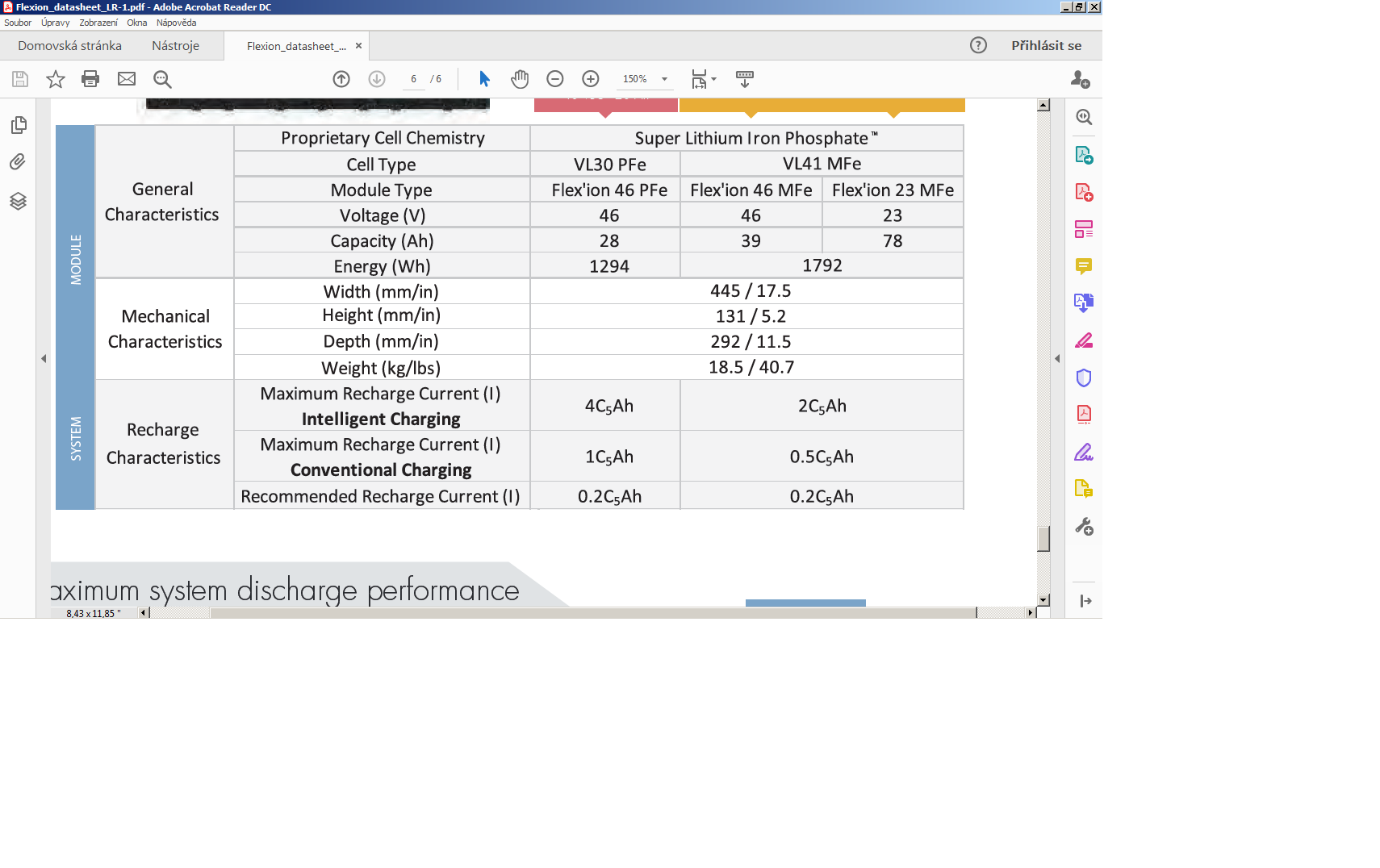Open Fill & Sign purple pen tool
The height and width of the screenshot is (868, 1380).
(1084, 452)
